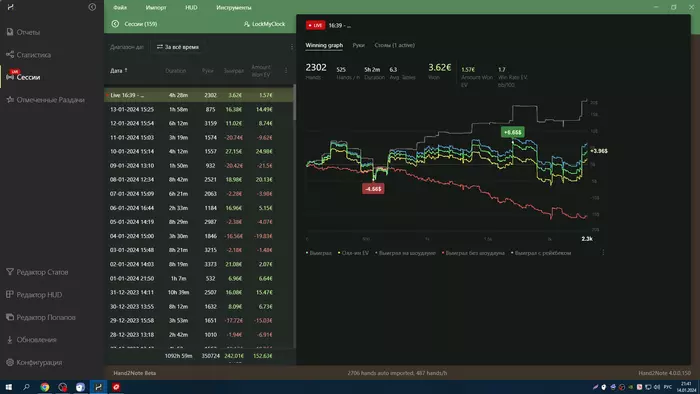Click the -4.66$ low marker on graph
This screenshot has width=700, height=394.
point(373,189)
